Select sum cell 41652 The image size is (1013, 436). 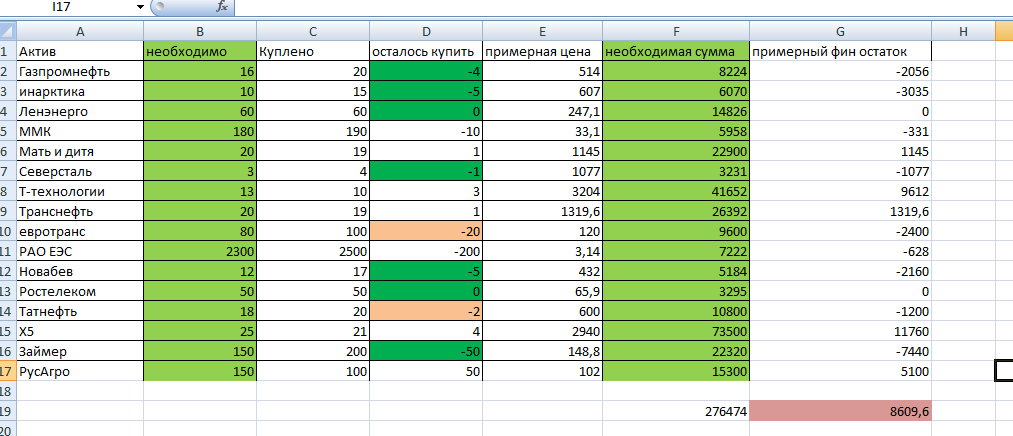click(x=676, y=192)
